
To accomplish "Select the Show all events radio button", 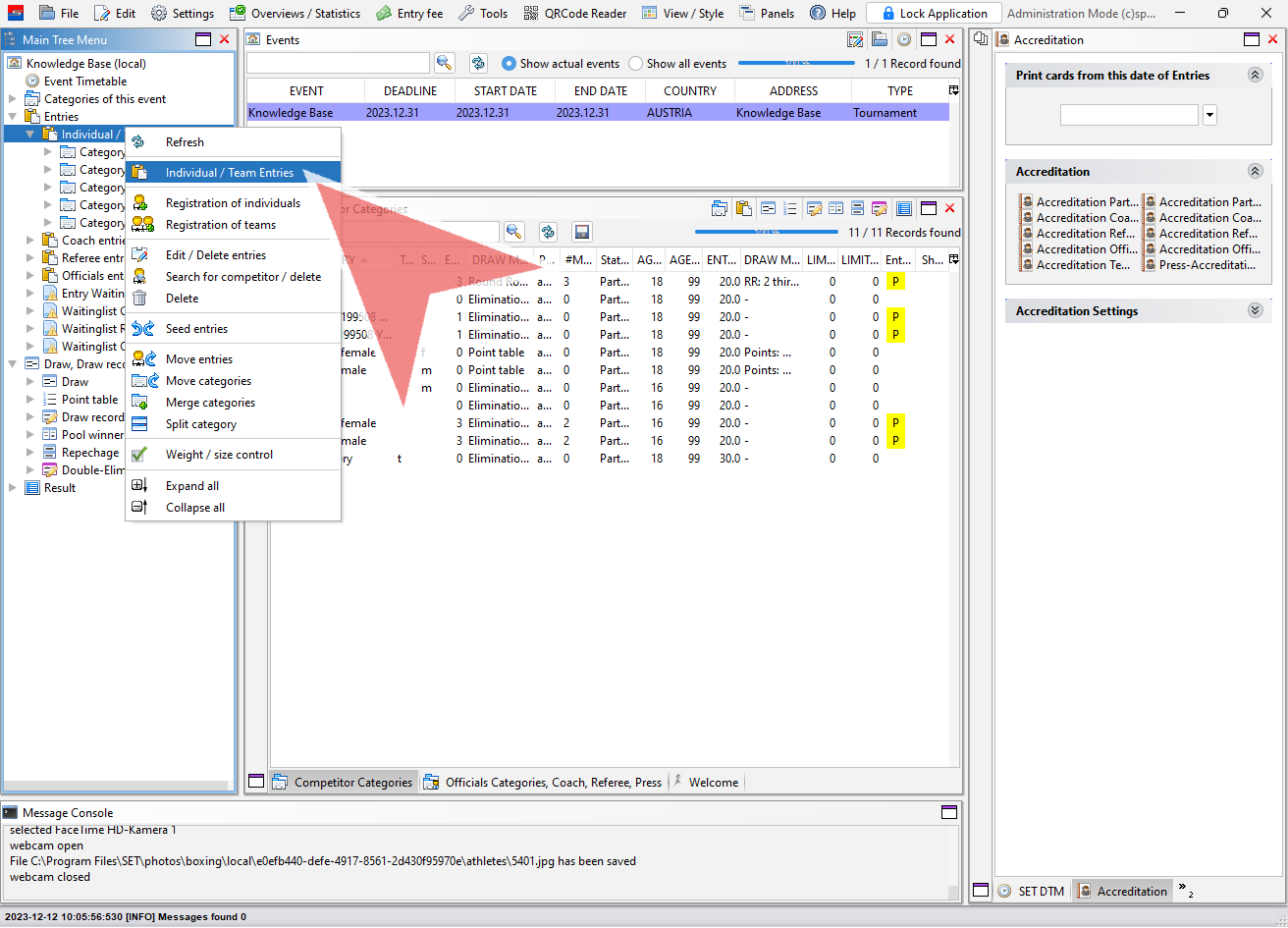I will [x=635, y=64].
